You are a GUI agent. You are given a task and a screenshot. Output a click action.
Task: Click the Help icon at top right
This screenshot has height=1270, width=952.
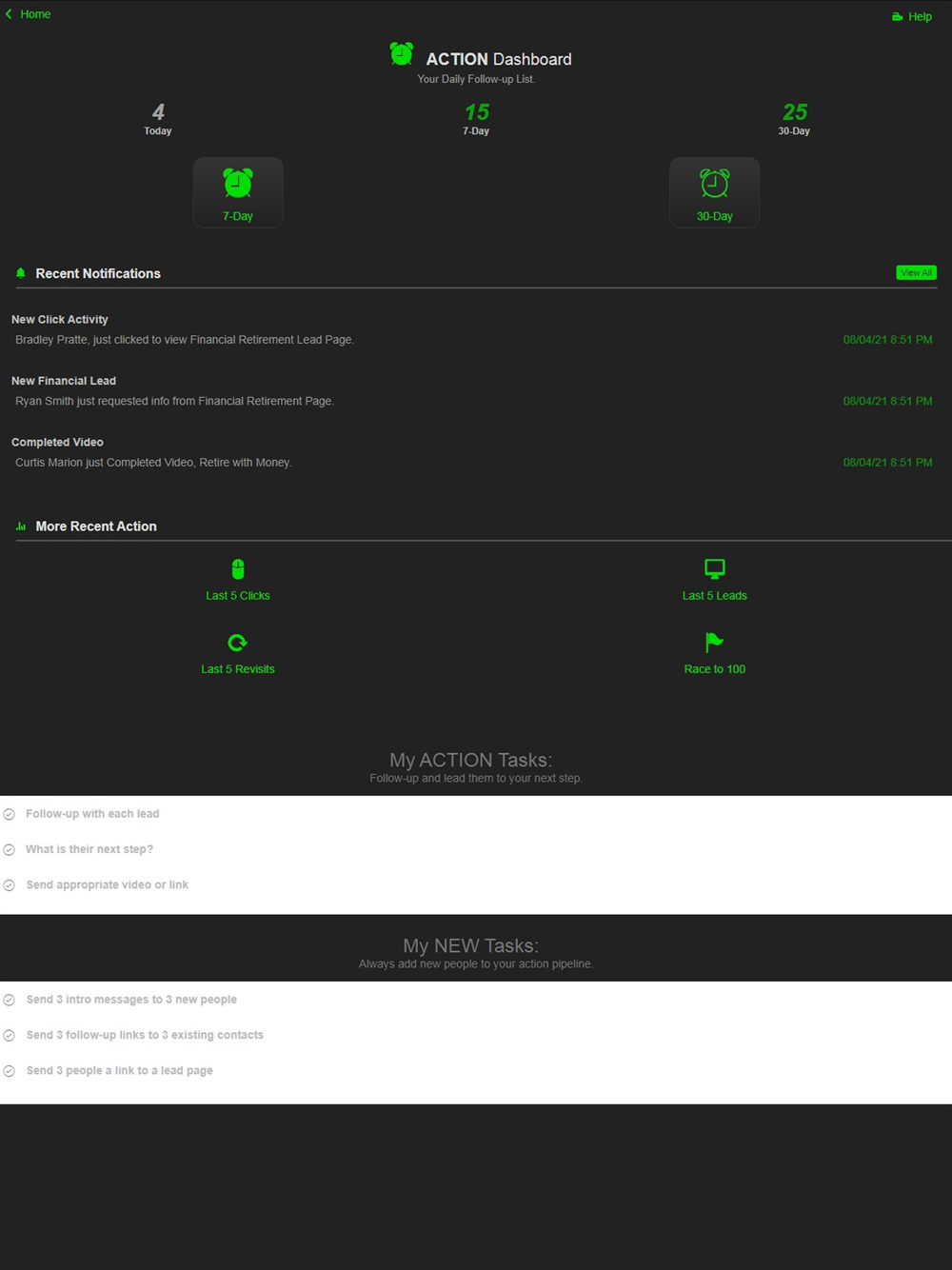pyautogui.click(x=897, y=17)
